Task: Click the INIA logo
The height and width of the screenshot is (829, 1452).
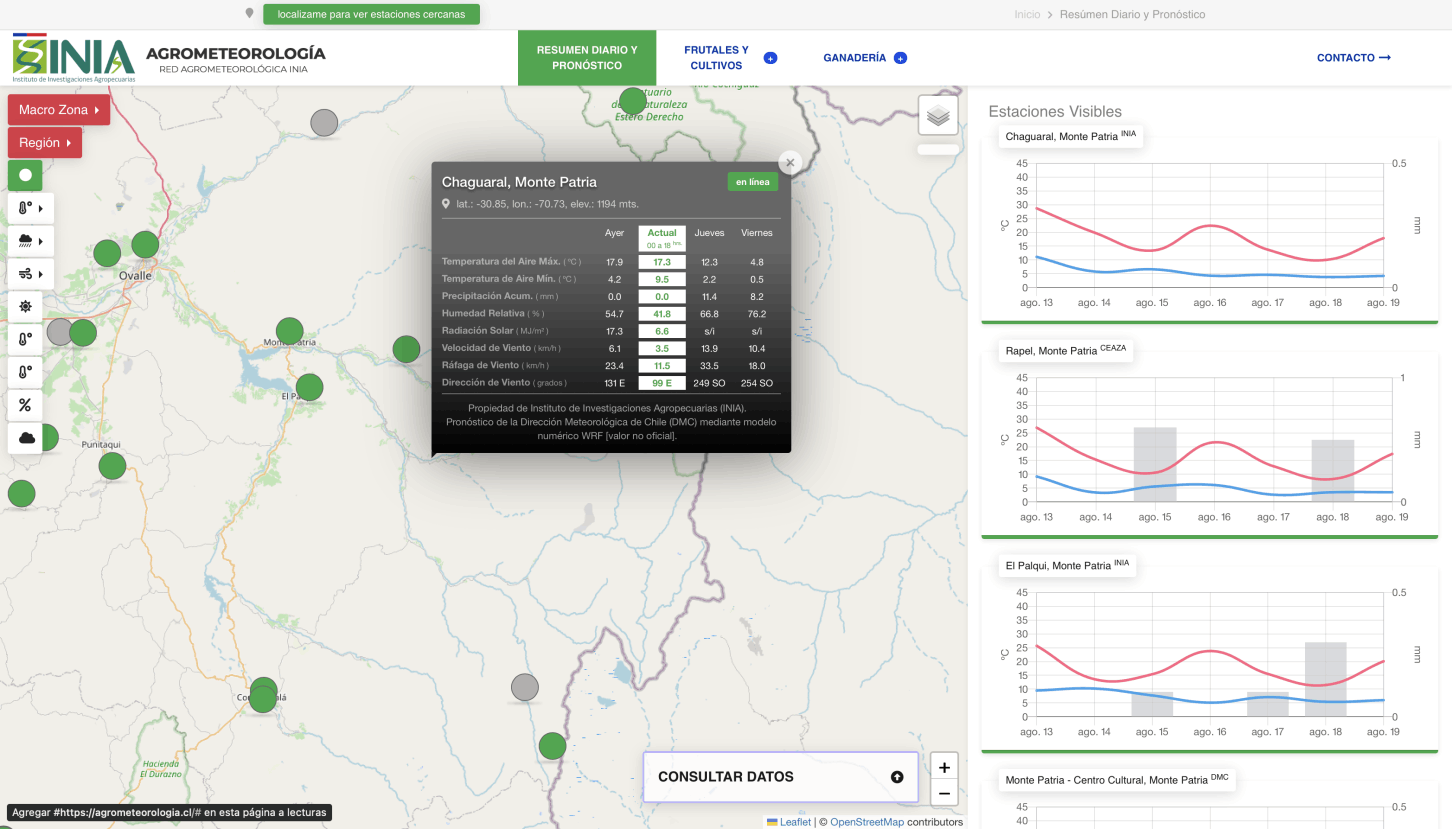Action: [73, 58]
